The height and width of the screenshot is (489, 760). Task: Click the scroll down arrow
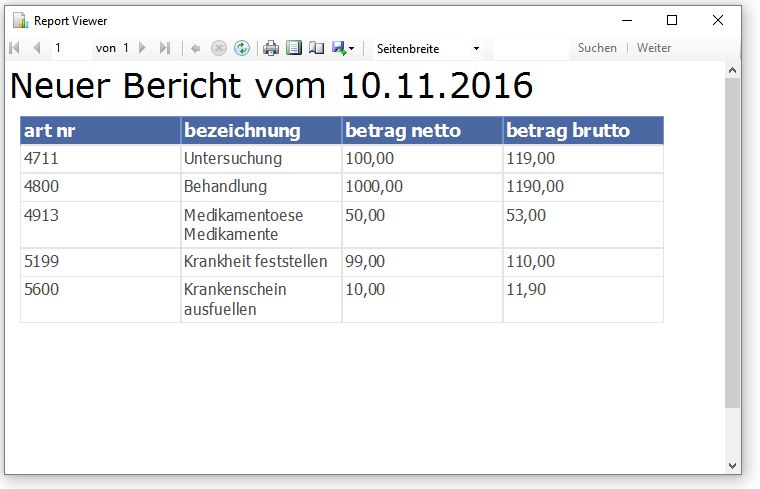pyautogui.click(x=733, y=465)
